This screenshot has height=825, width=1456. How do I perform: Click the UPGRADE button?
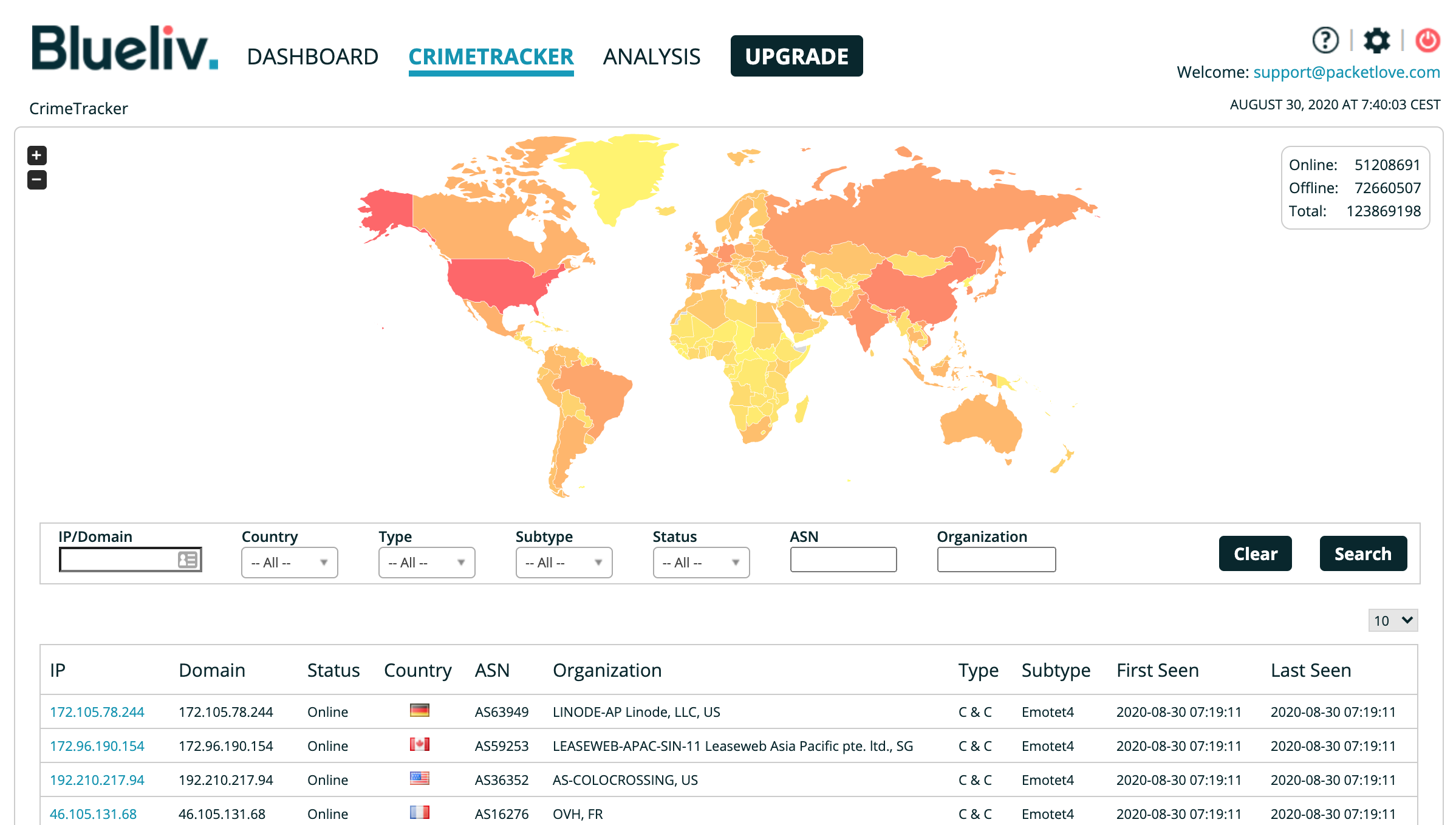pos(796,56)
